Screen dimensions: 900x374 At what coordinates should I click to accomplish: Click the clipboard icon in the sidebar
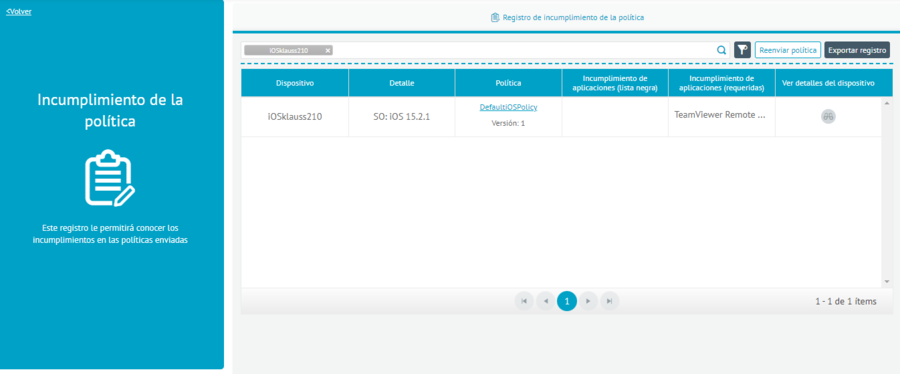coord(110,178)
